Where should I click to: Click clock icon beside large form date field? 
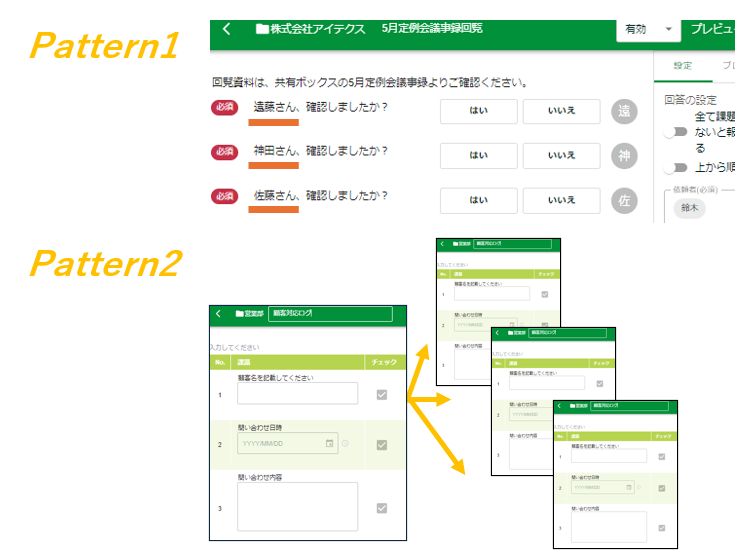click(x=345, y=443)
